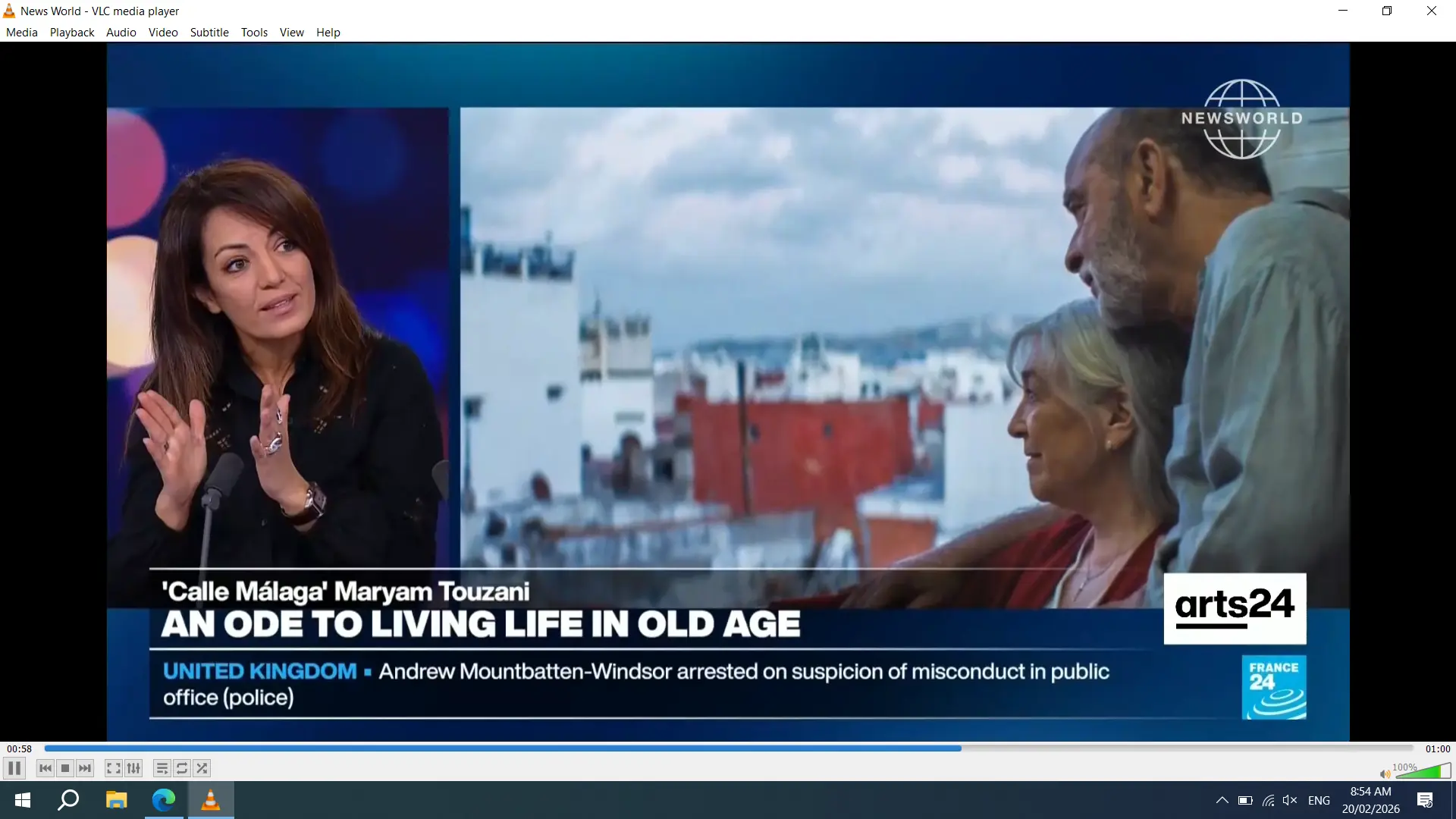Screen dimensions: 1456x819
Task: Mute audio using the speaker icon
Action: pos(1385,773)
